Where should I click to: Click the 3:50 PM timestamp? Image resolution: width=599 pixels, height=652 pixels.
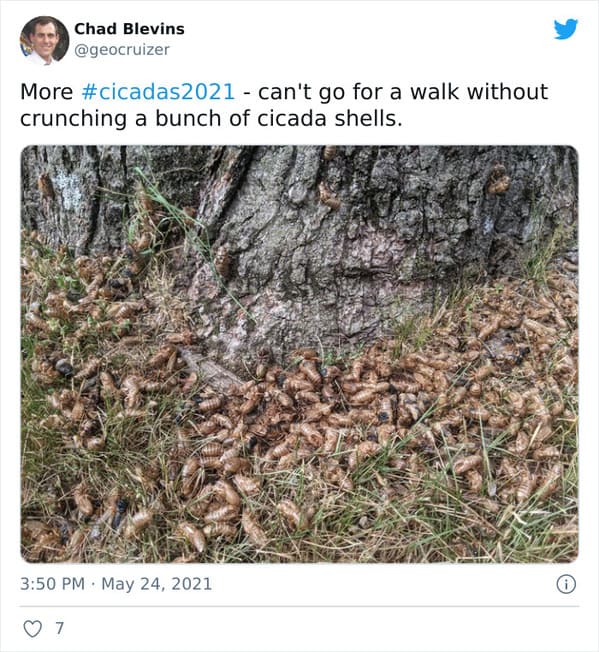[x=52, y=584]
